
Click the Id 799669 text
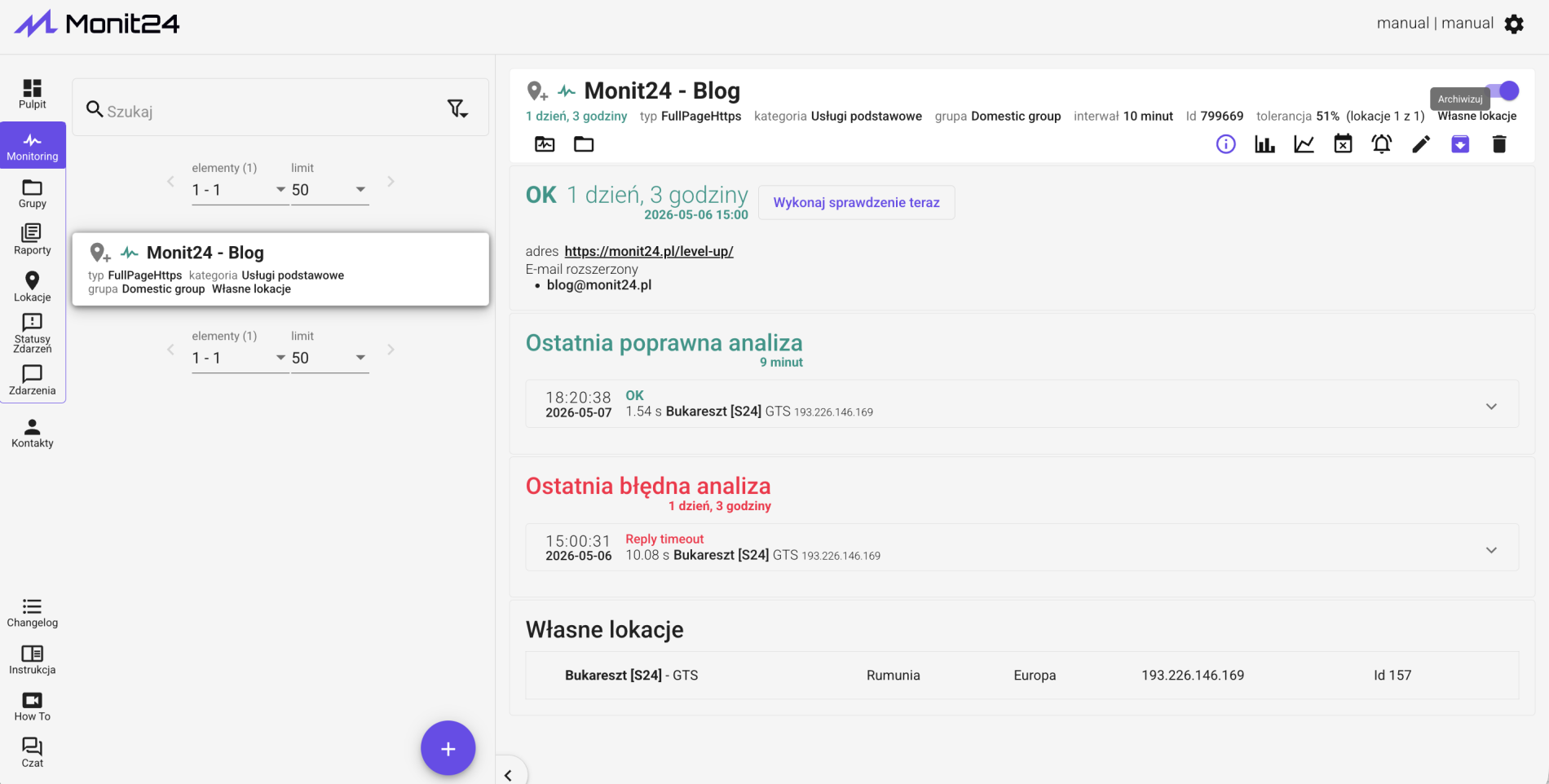click(x=1215, y=117)
